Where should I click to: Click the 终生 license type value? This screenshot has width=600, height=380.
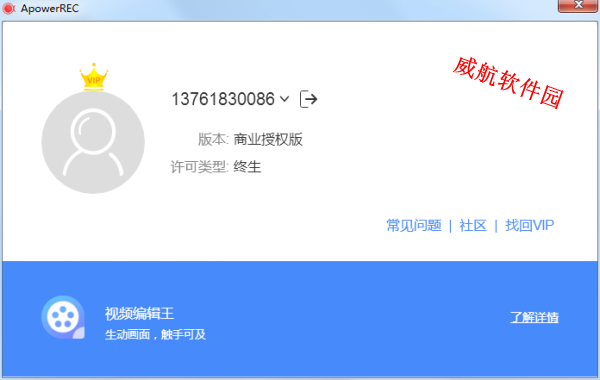pyautogui.click(x=247, y=167)
